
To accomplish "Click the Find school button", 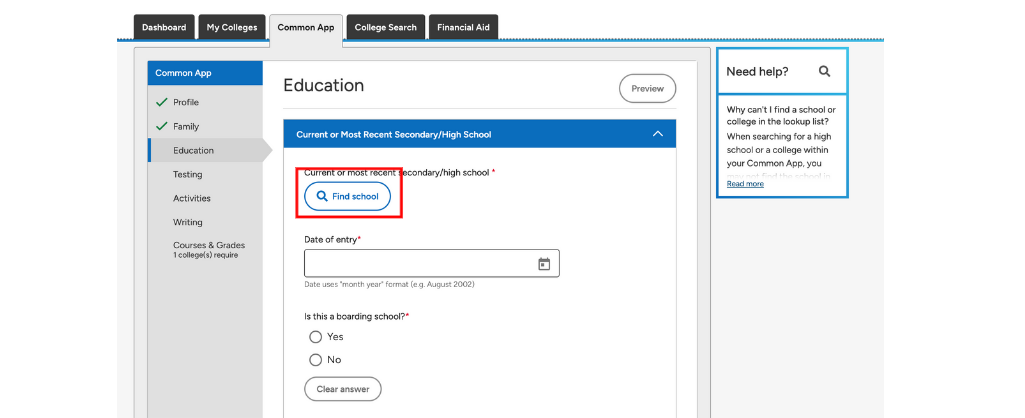I will 348,196.
